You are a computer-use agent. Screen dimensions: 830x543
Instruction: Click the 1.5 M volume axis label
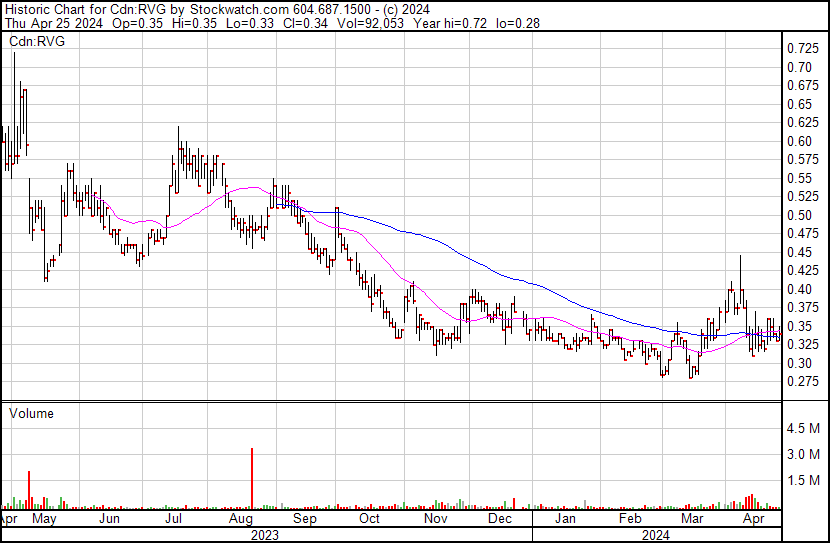click(803, 480)
